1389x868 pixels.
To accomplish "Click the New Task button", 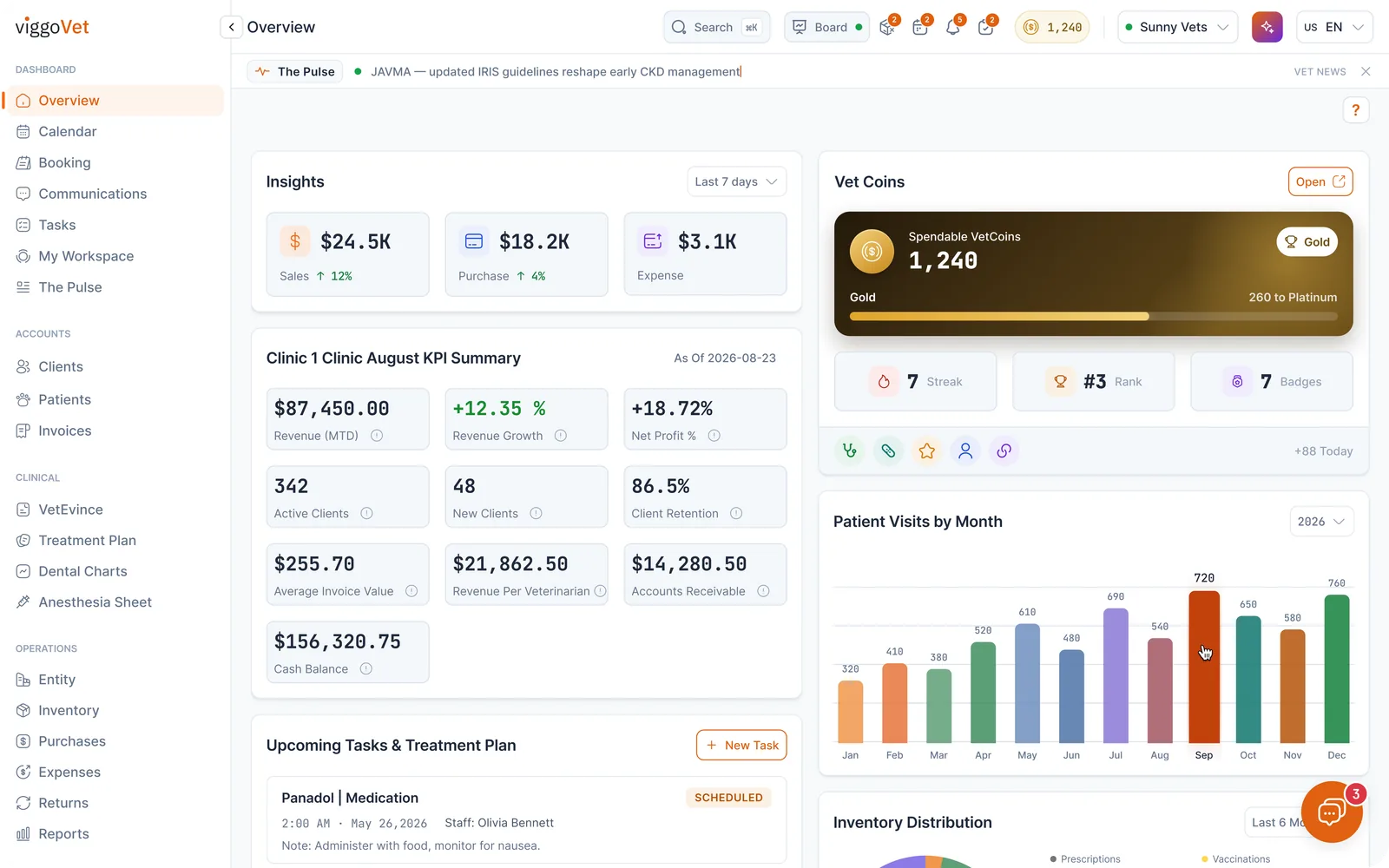I will tap(741, 745).
